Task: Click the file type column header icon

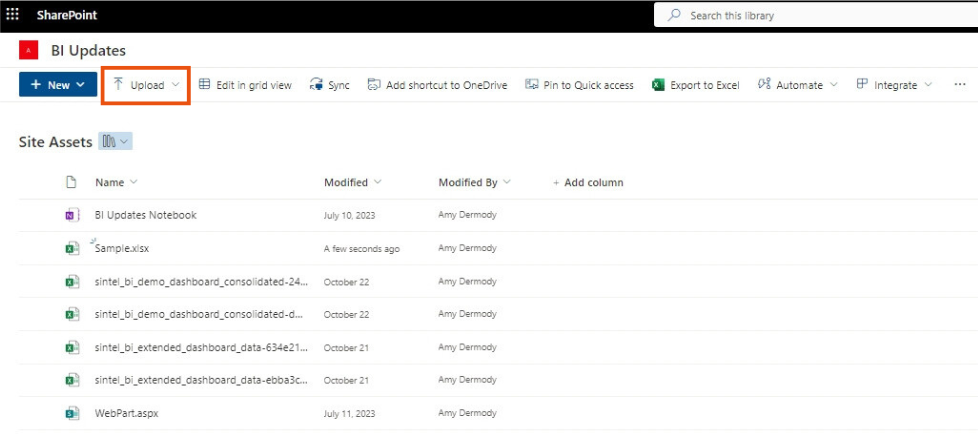Action: (71, 182)
